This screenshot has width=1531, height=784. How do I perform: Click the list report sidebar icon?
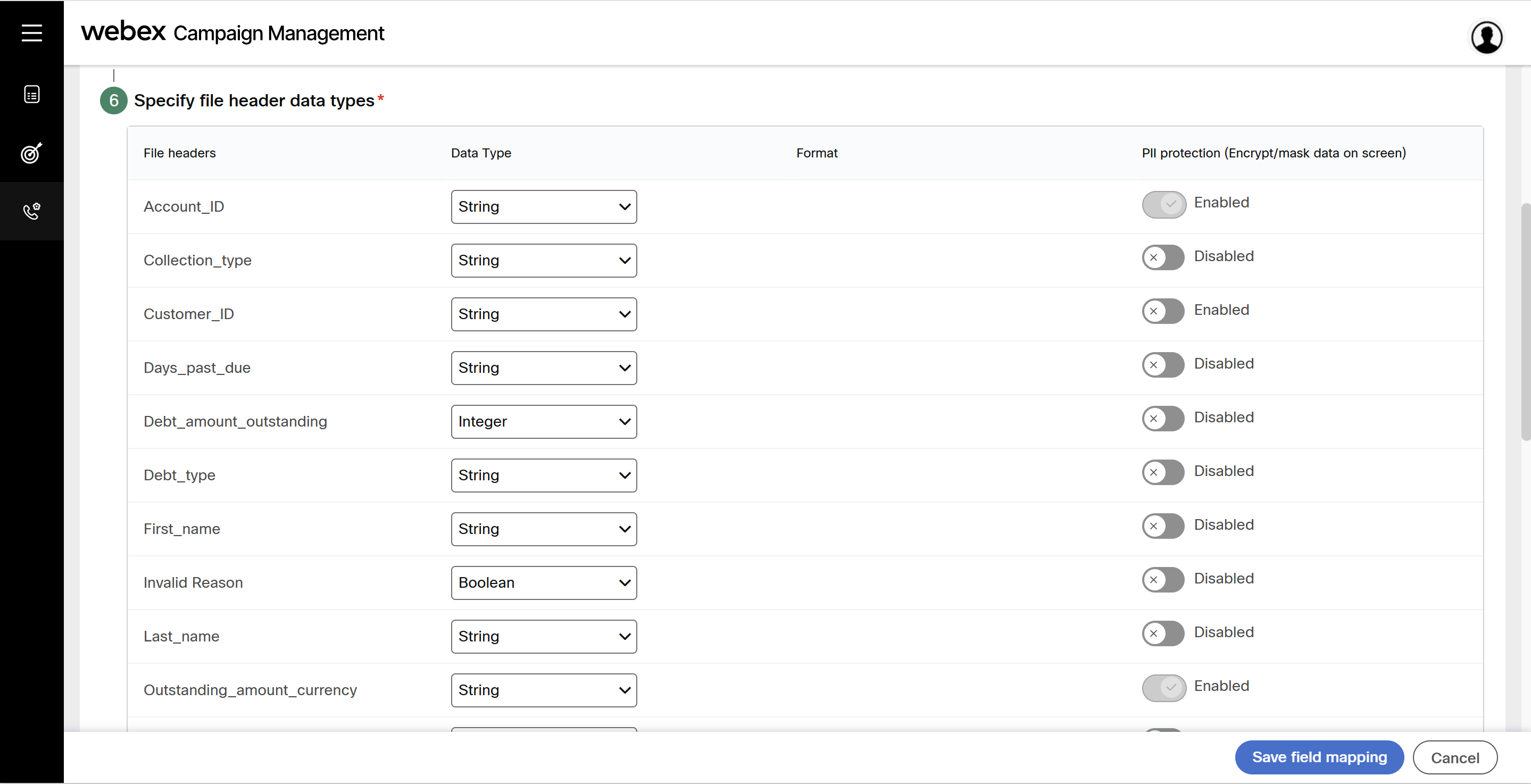pyautogui.click(x=31, y=94)
